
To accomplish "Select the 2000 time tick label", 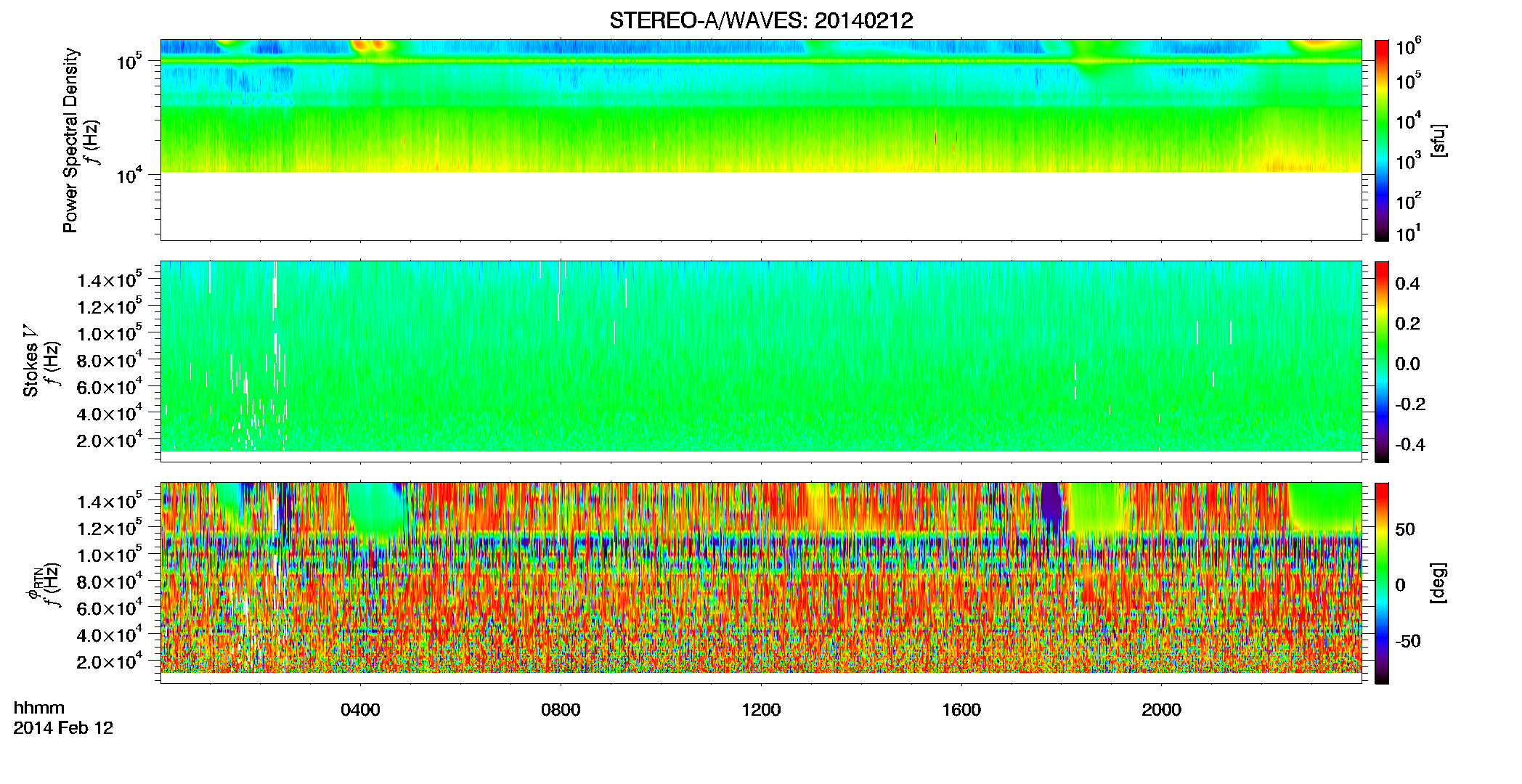I will 1161,710.
